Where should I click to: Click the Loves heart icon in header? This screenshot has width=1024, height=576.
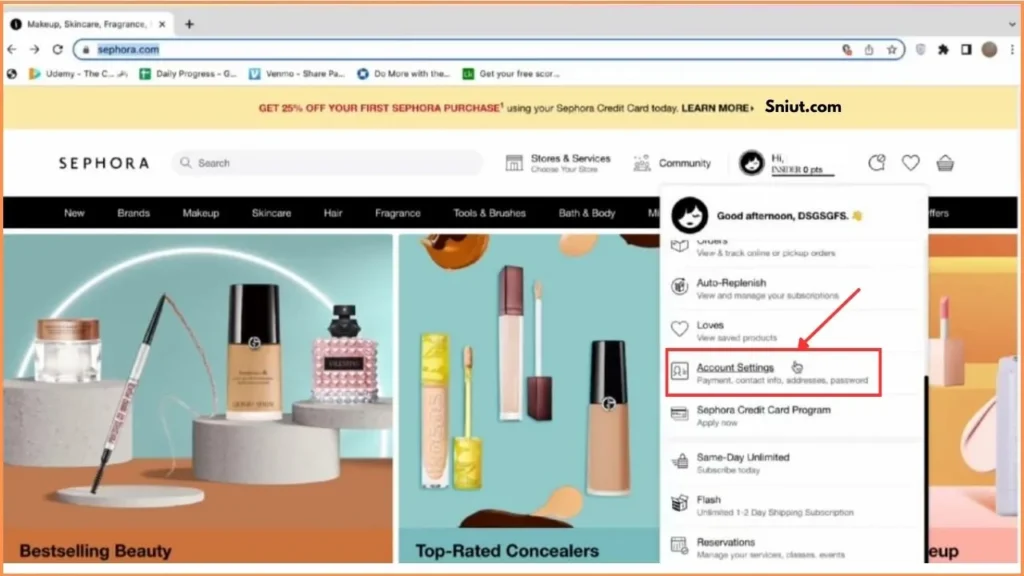910,163
